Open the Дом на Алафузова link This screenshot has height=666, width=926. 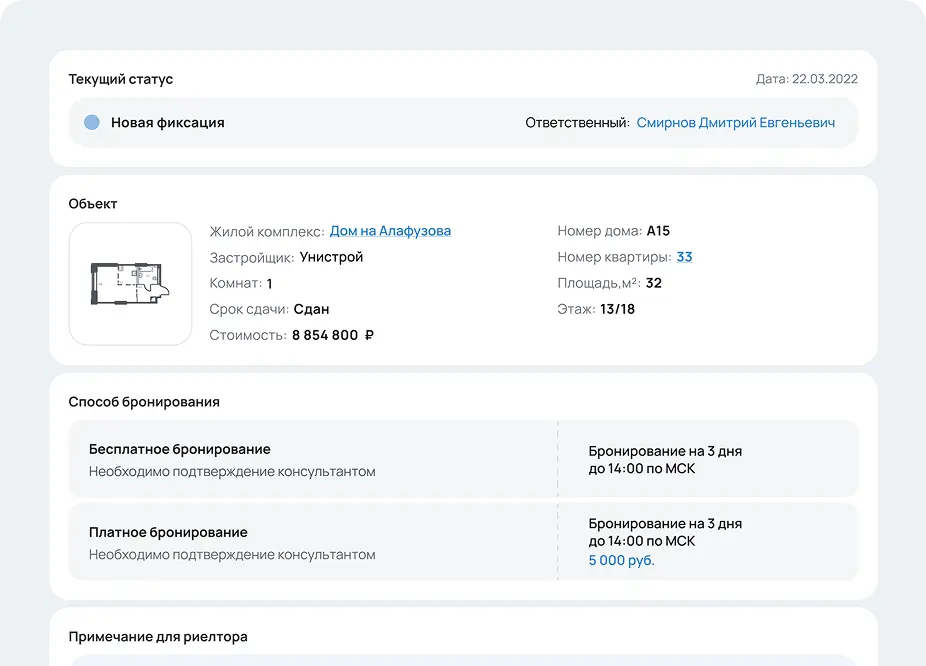(390, 231)
